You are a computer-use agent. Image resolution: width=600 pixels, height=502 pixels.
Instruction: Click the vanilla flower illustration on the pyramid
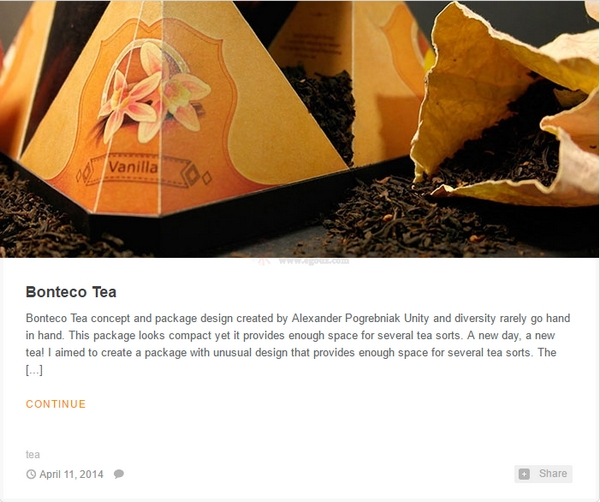[153, 92]
